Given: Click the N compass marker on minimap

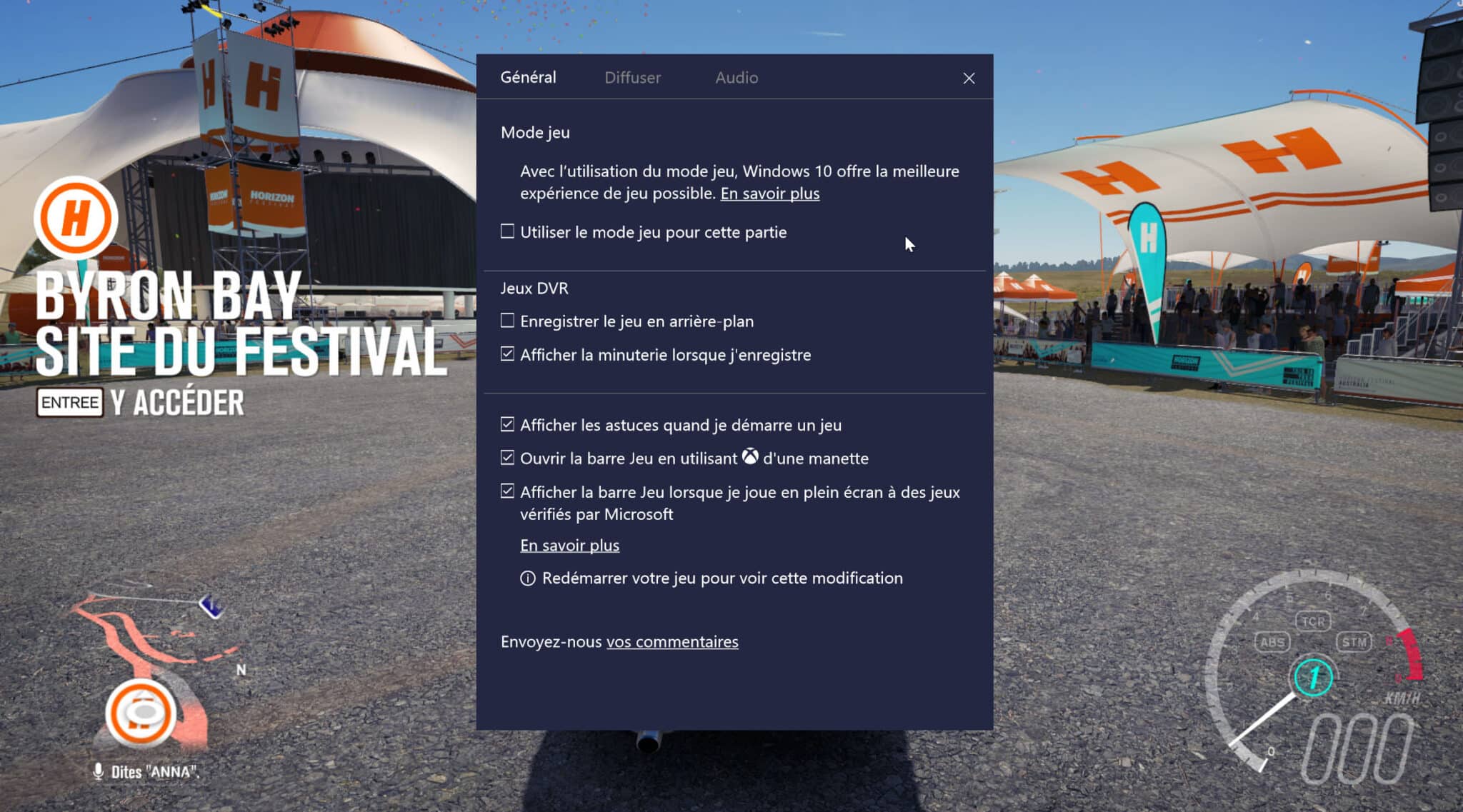Looking at the screenshot, I should tap(241, 670).
